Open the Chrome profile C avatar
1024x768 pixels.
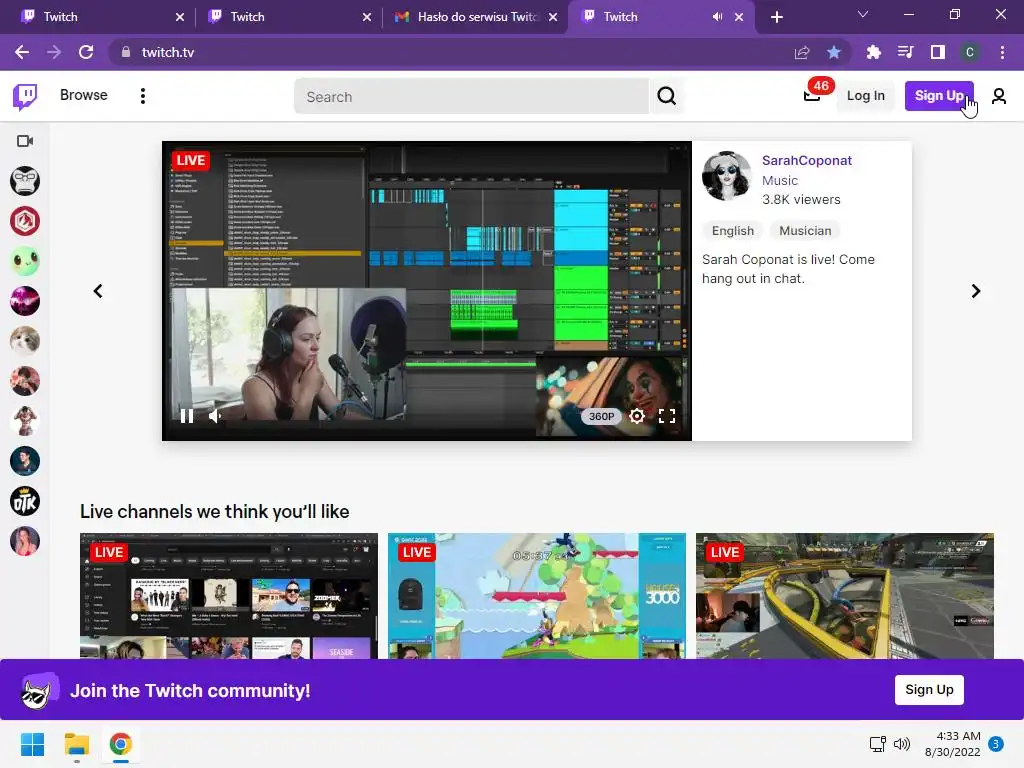pyautogui.click(x=970, y=52)
